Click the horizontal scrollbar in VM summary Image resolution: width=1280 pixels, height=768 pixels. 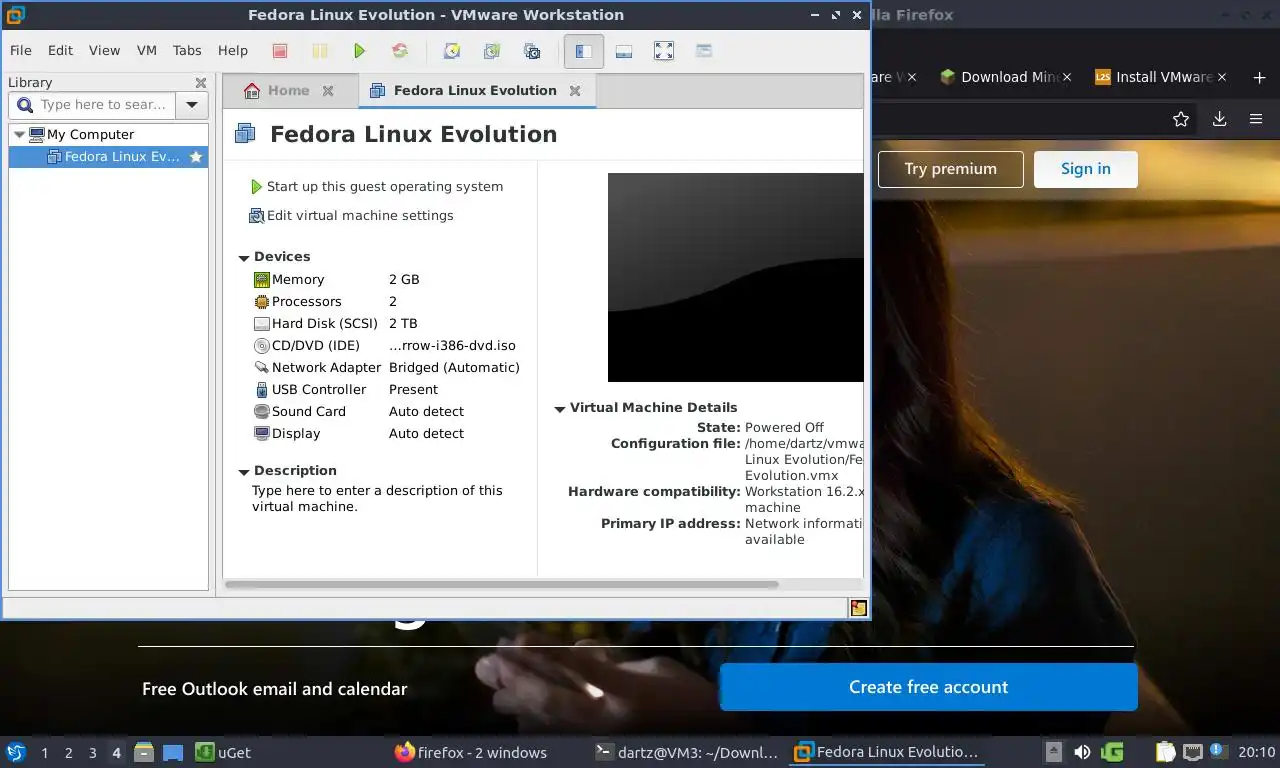502,584
